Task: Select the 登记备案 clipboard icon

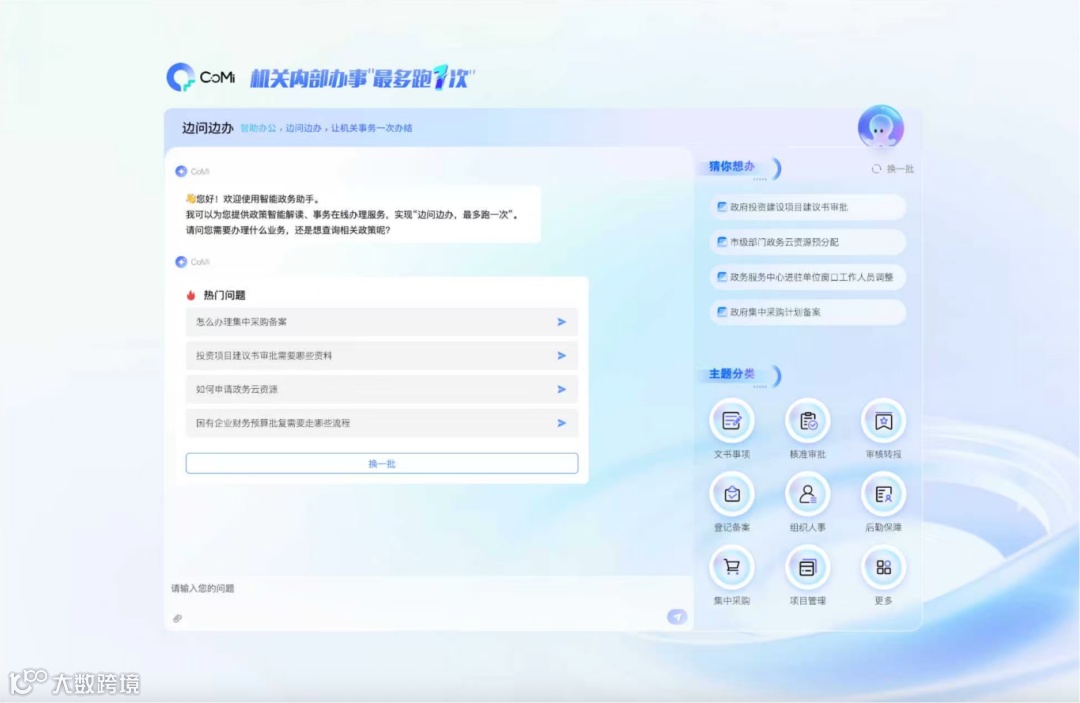Action: 733,493
